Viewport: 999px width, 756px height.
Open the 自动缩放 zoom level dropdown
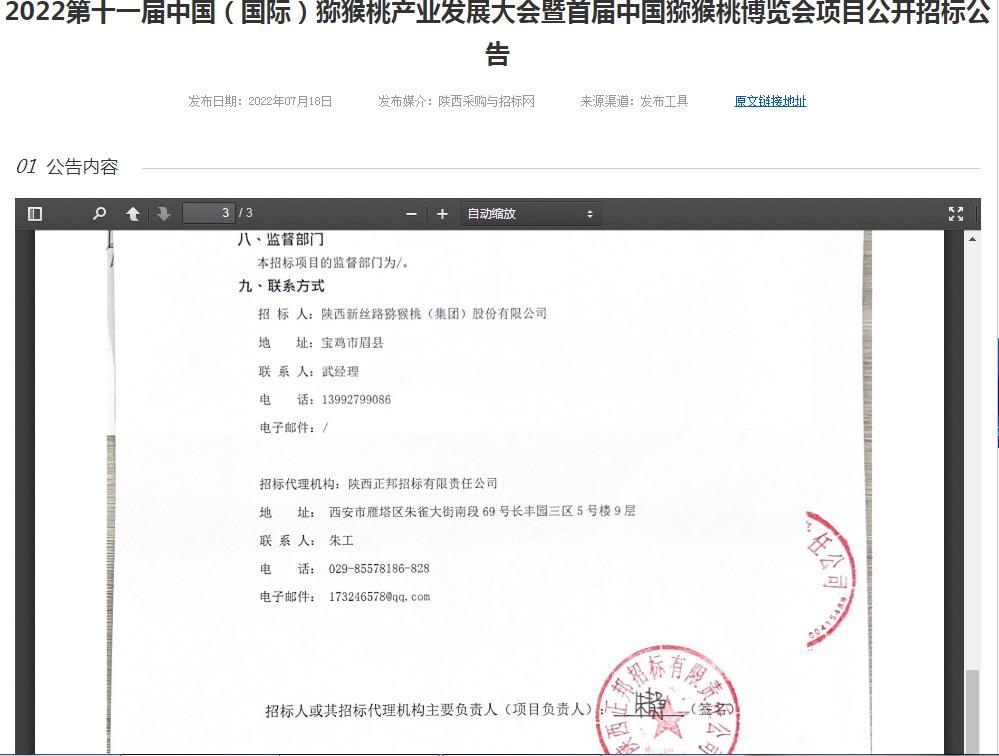[531, 214]
